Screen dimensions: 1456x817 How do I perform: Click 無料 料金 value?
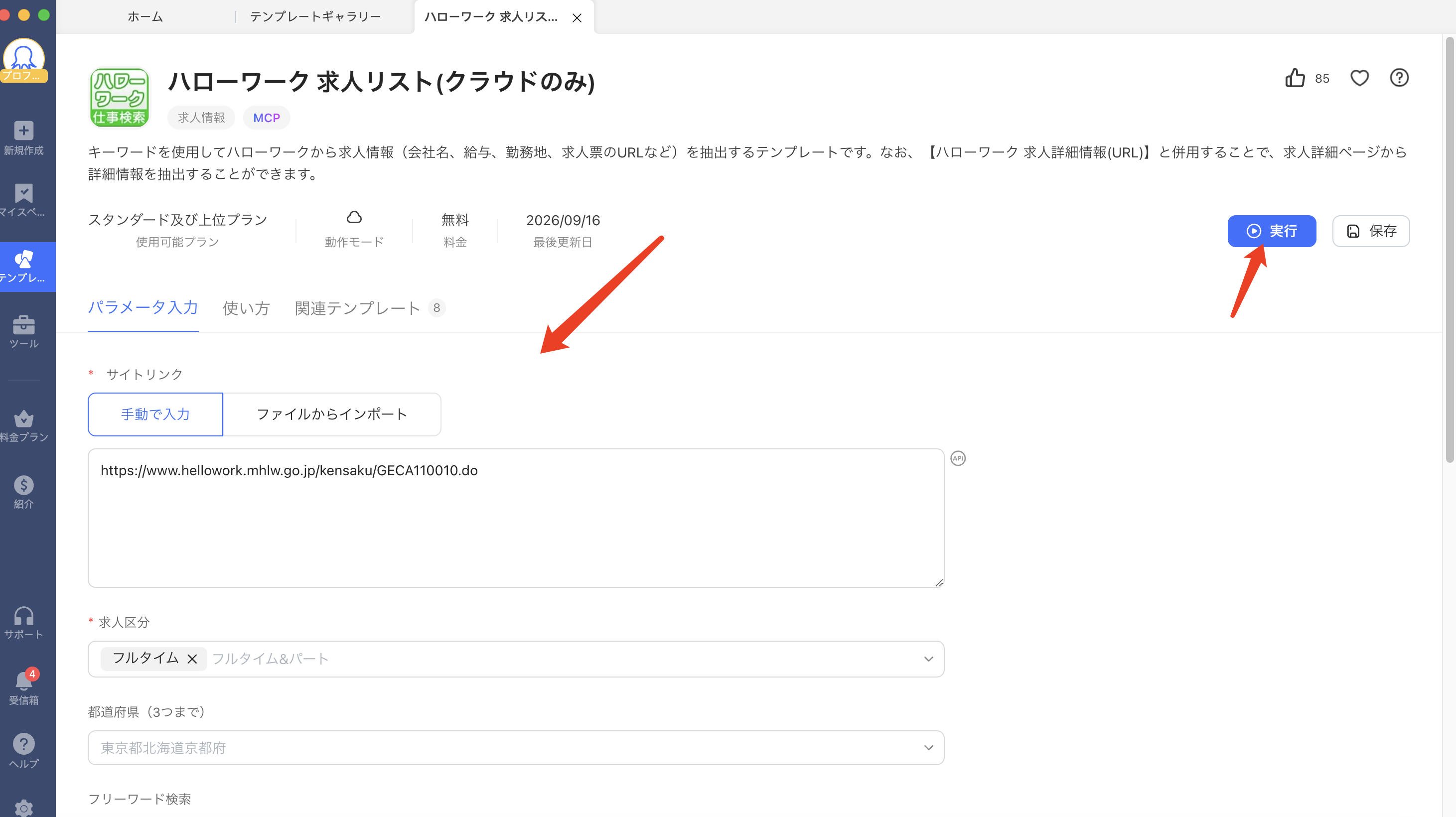click(x=455, y=220)
